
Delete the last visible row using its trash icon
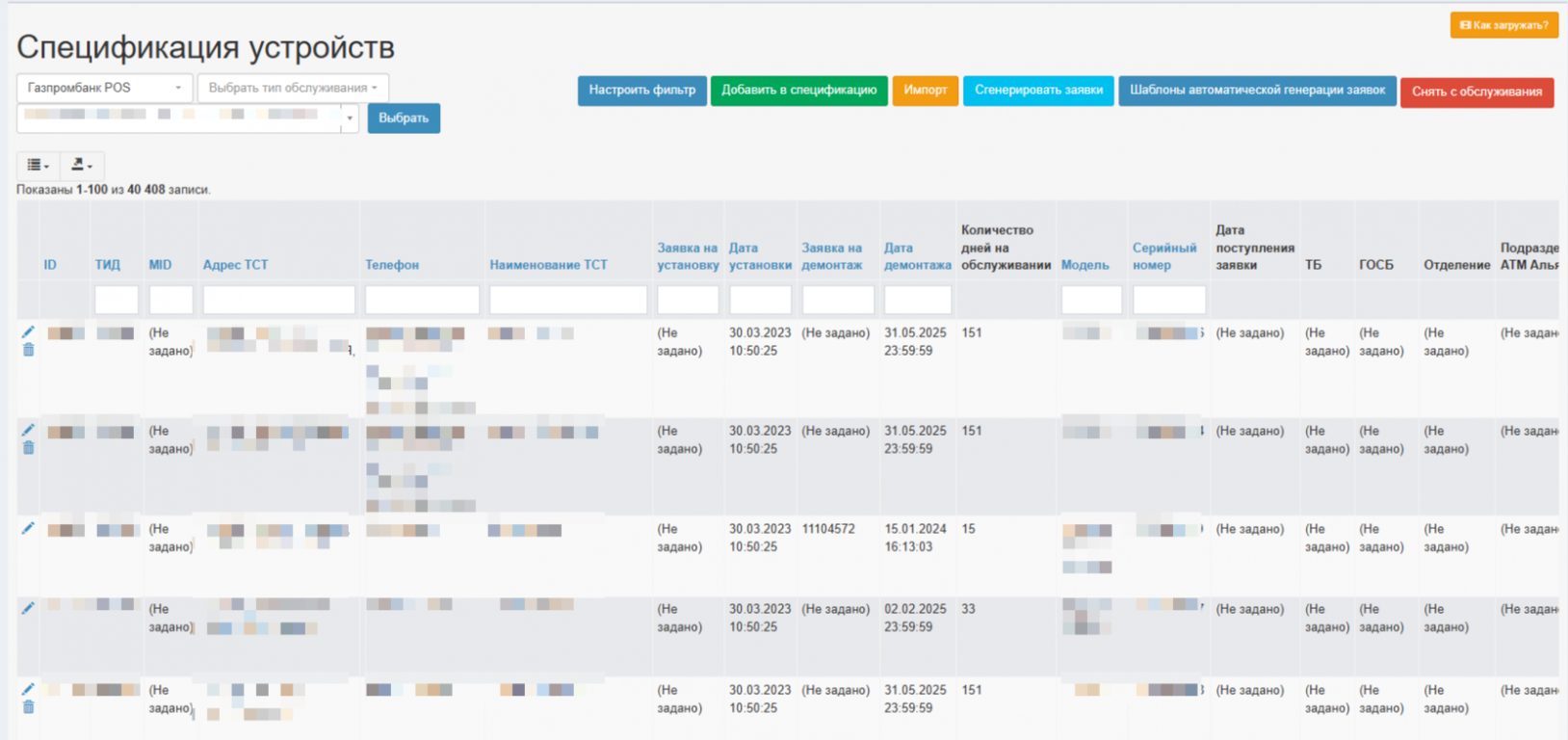28,707
